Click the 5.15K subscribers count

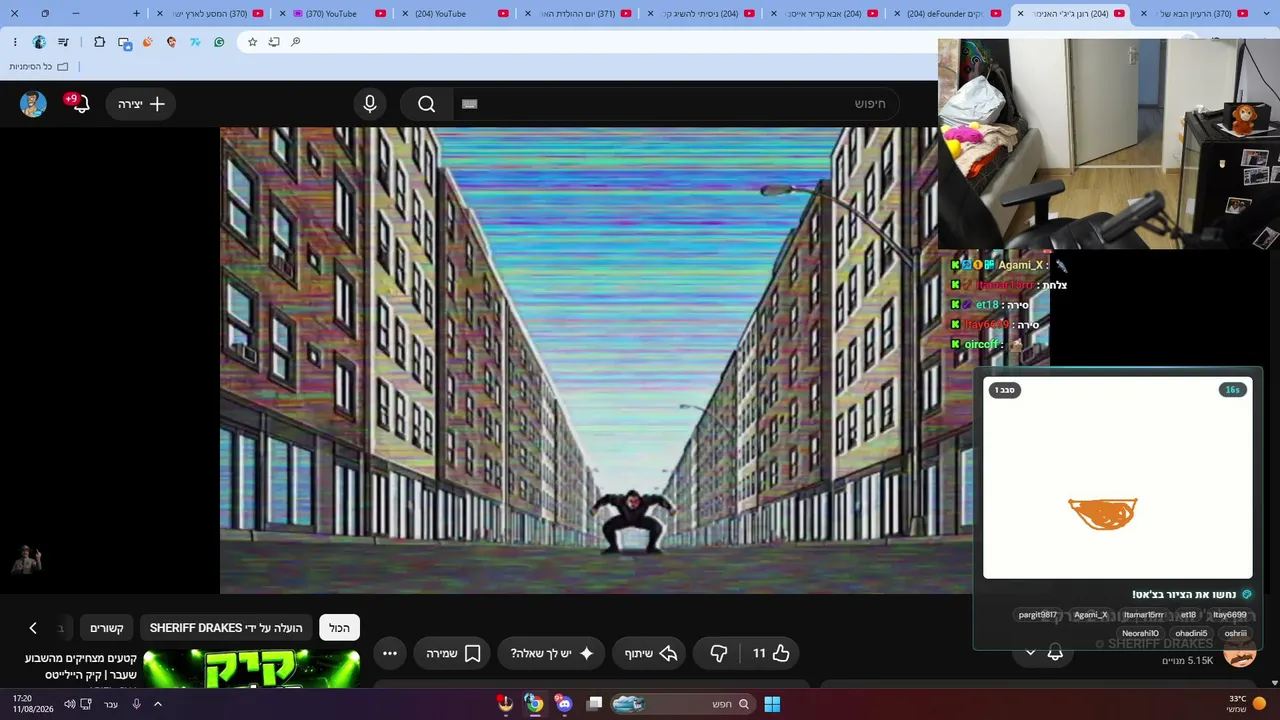coord(1187,661)
